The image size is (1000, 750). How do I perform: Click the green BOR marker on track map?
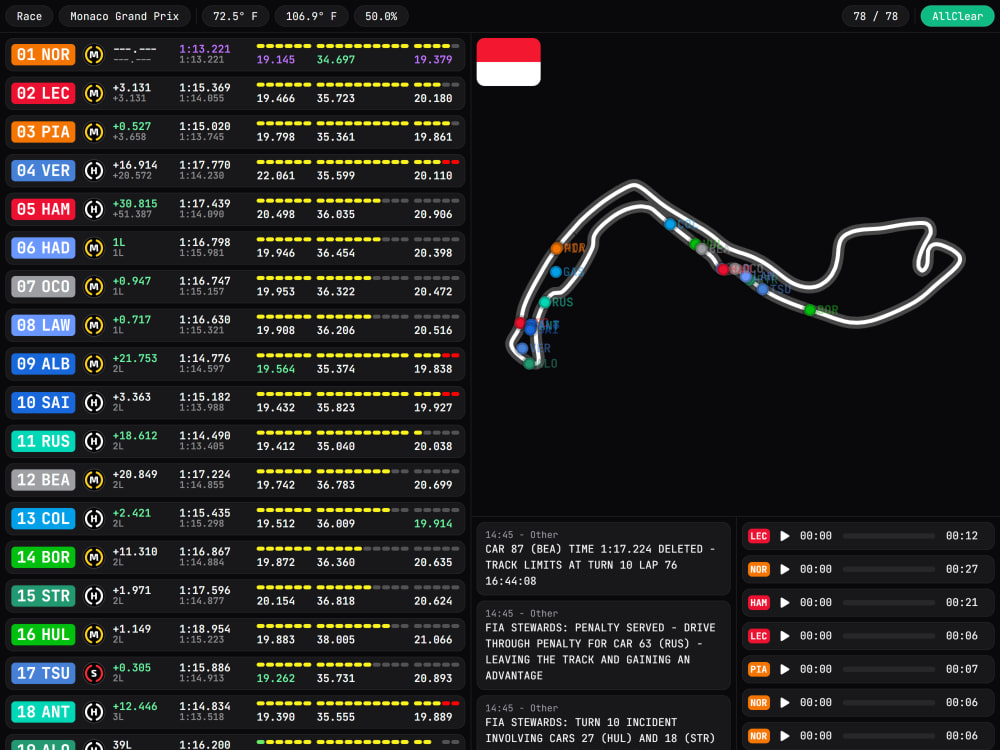(810, 310)
